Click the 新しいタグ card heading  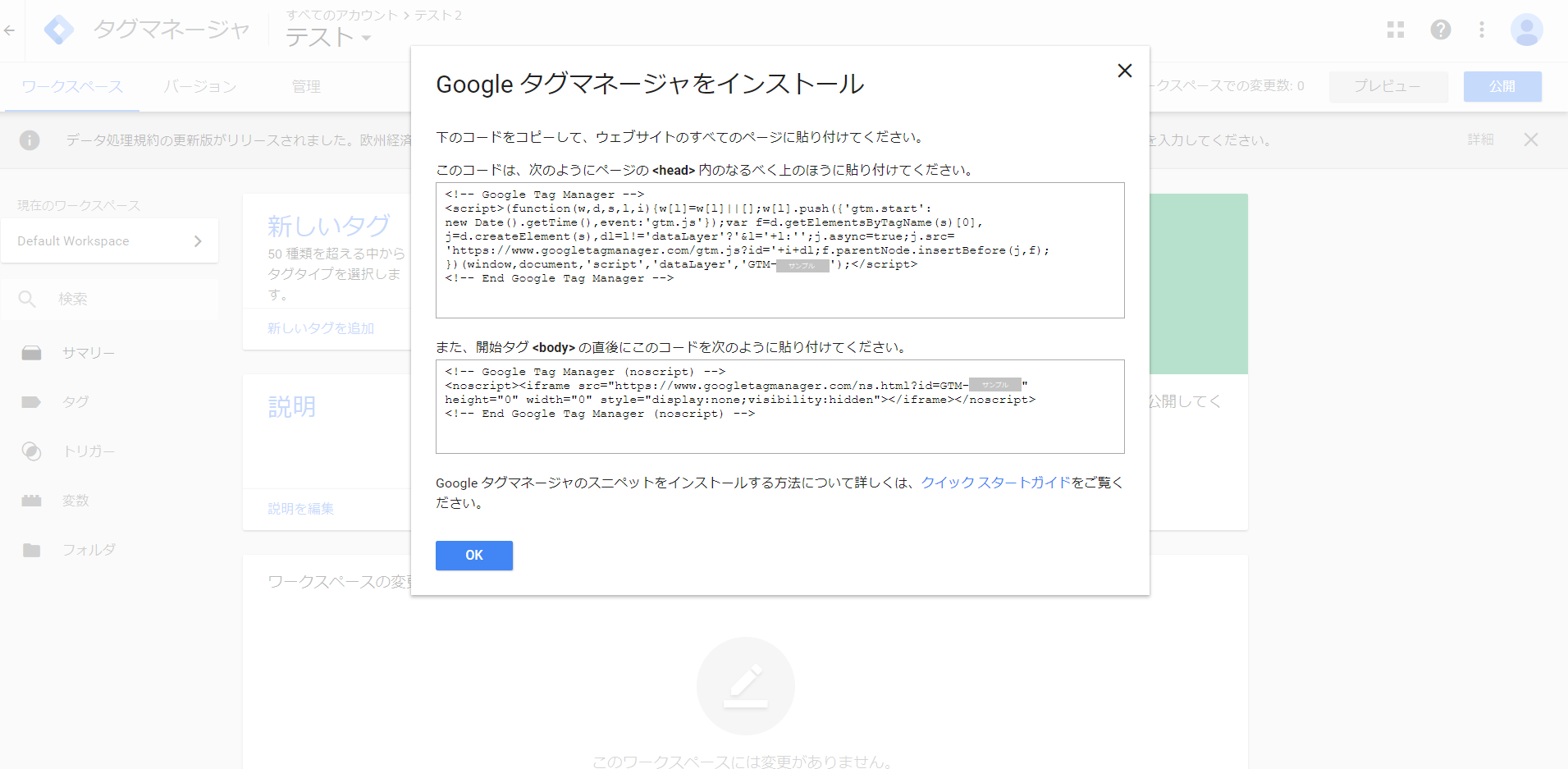coord(329,226)
